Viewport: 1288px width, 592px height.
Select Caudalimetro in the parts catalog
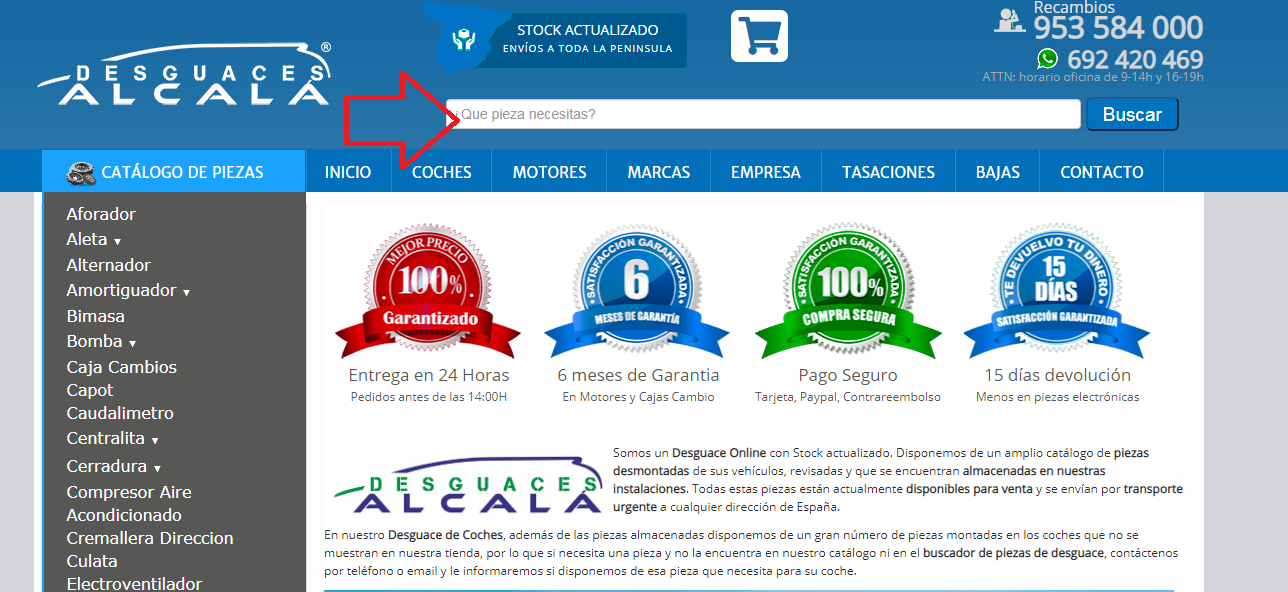pos(120,413)
